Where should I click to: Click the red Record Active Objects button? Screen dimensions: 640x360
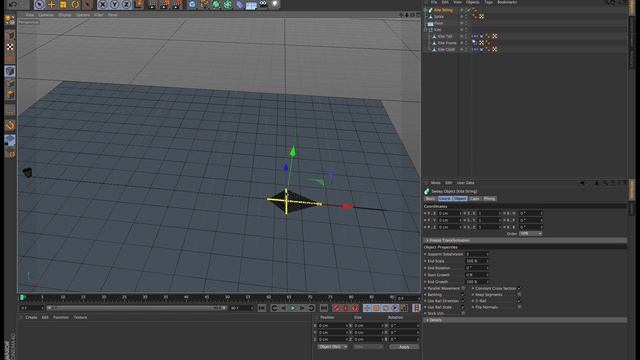(336, 308)
